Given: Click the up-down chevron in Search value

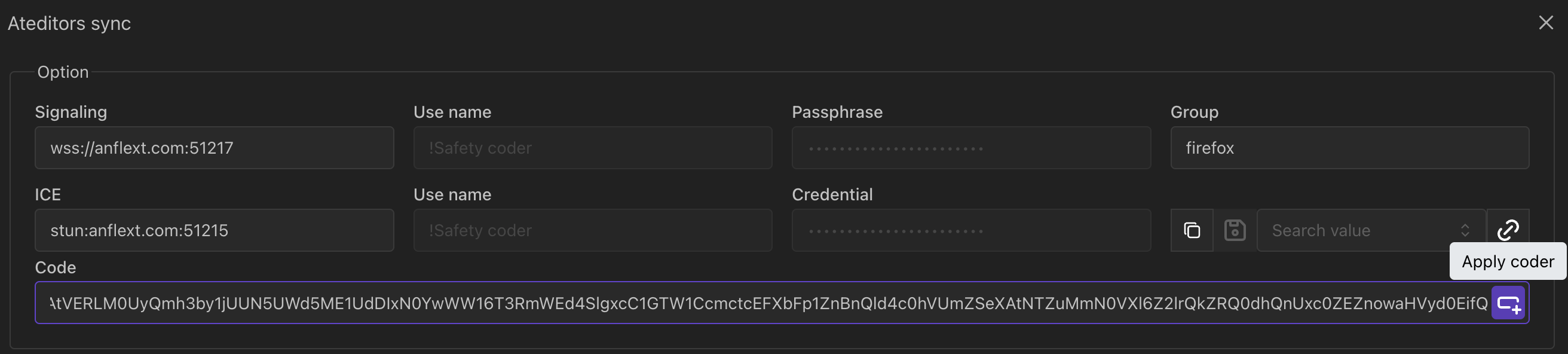Looking at the screenshot, I should (x=1465, y=230).
